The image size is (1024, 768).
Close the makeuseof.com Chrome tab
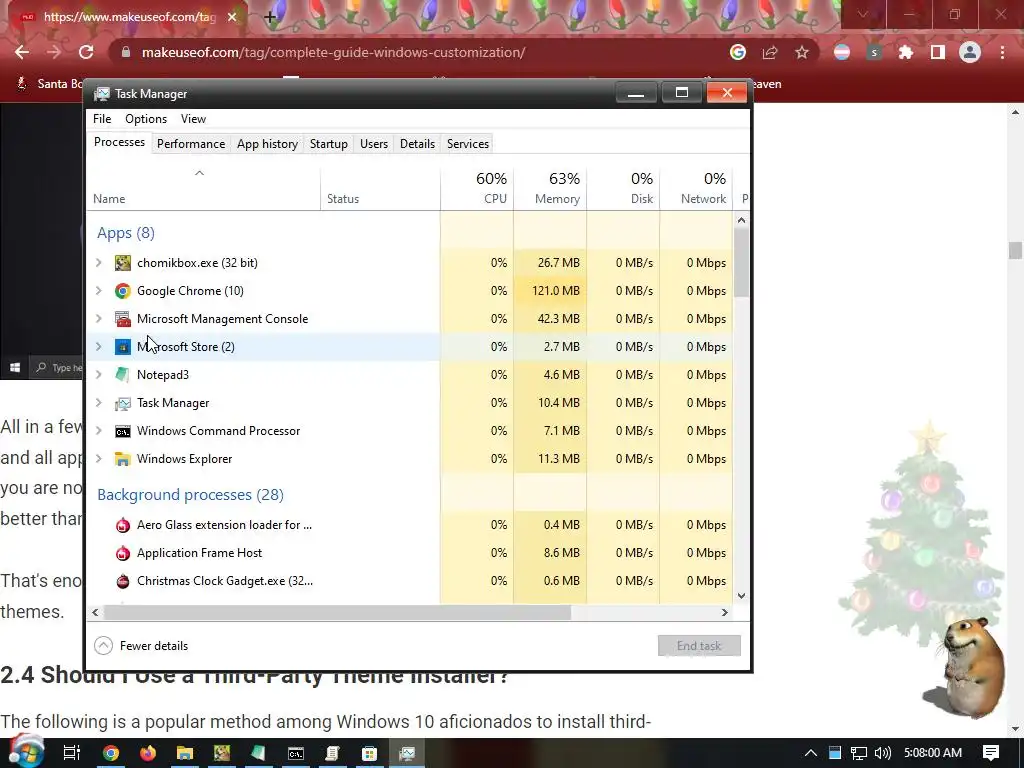[232, 17]
